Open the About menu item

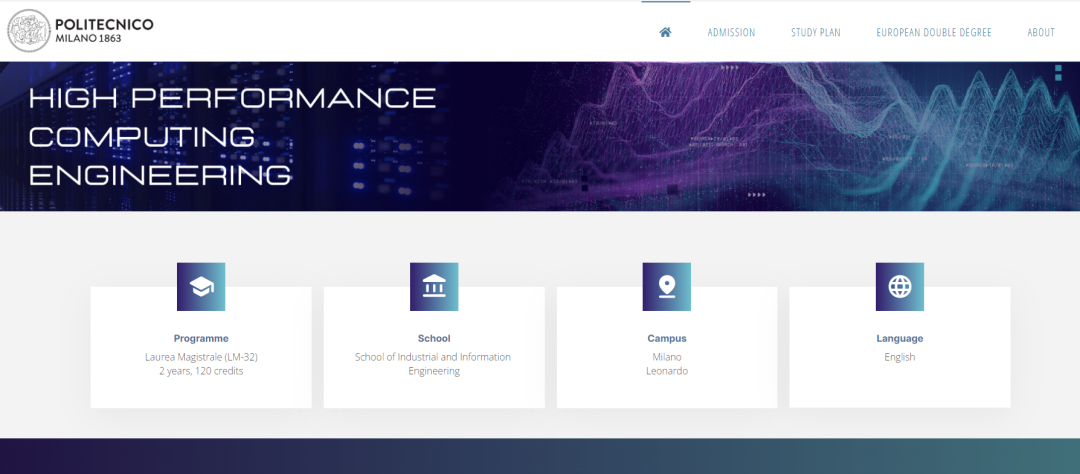pyautogui.click(x=1041, y=33)
